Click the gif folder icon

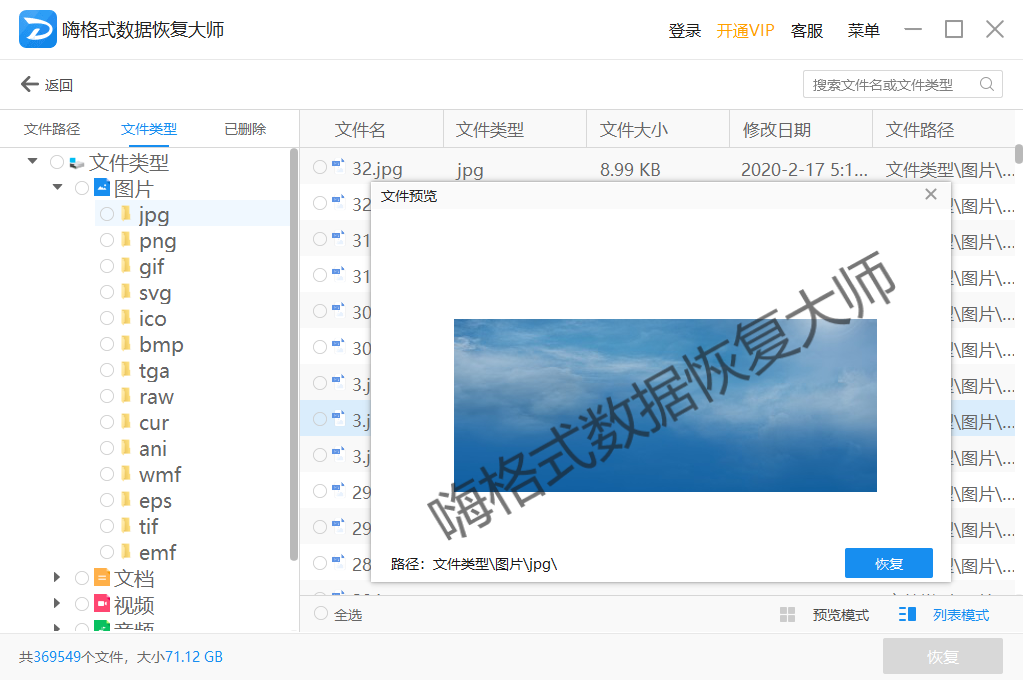[127, 266]
